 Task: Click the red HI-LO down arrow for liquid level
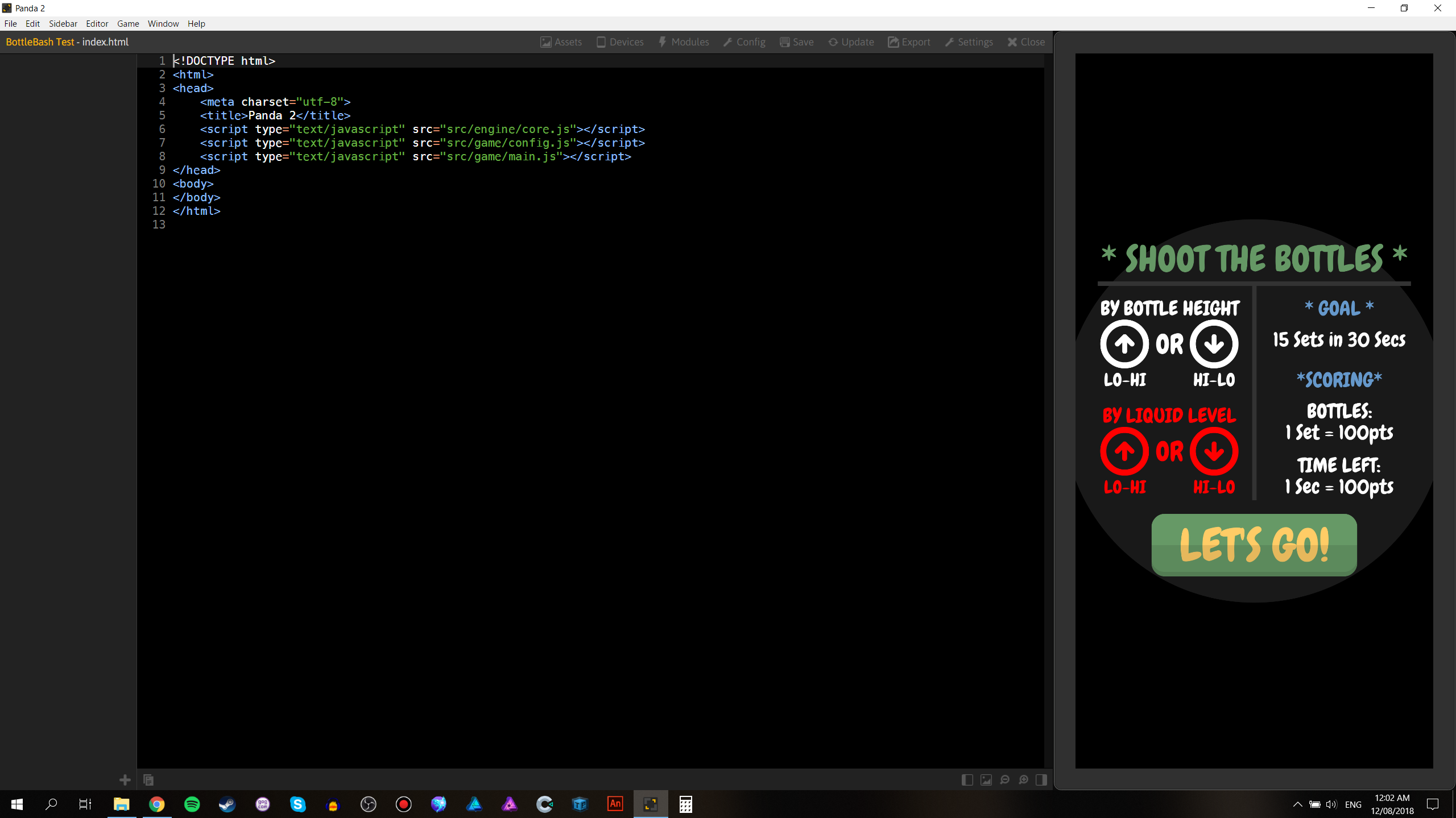tap(1214, 451)
